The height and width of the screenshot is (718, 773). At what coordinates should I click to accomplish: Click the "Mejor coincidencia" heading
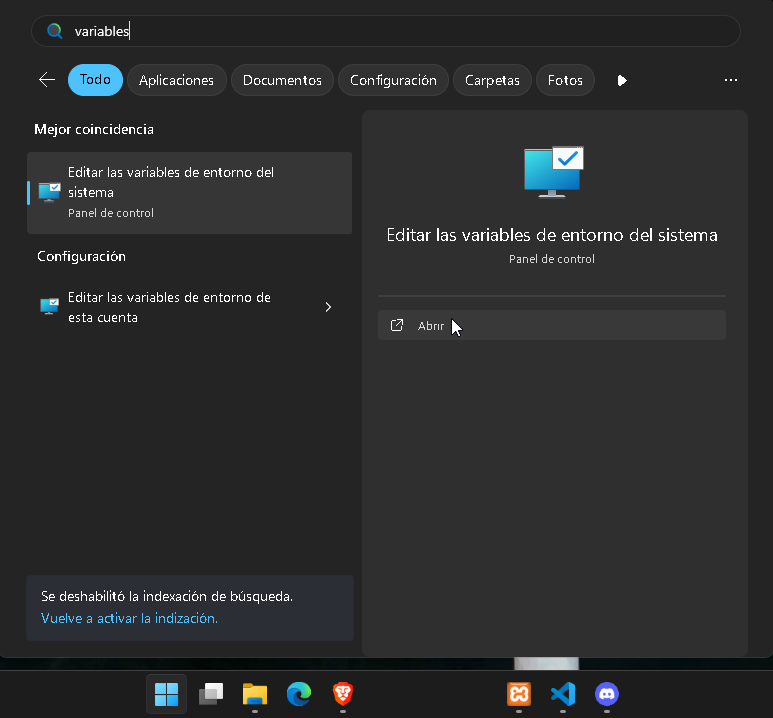pyautogui.click(x=94, y=129)
